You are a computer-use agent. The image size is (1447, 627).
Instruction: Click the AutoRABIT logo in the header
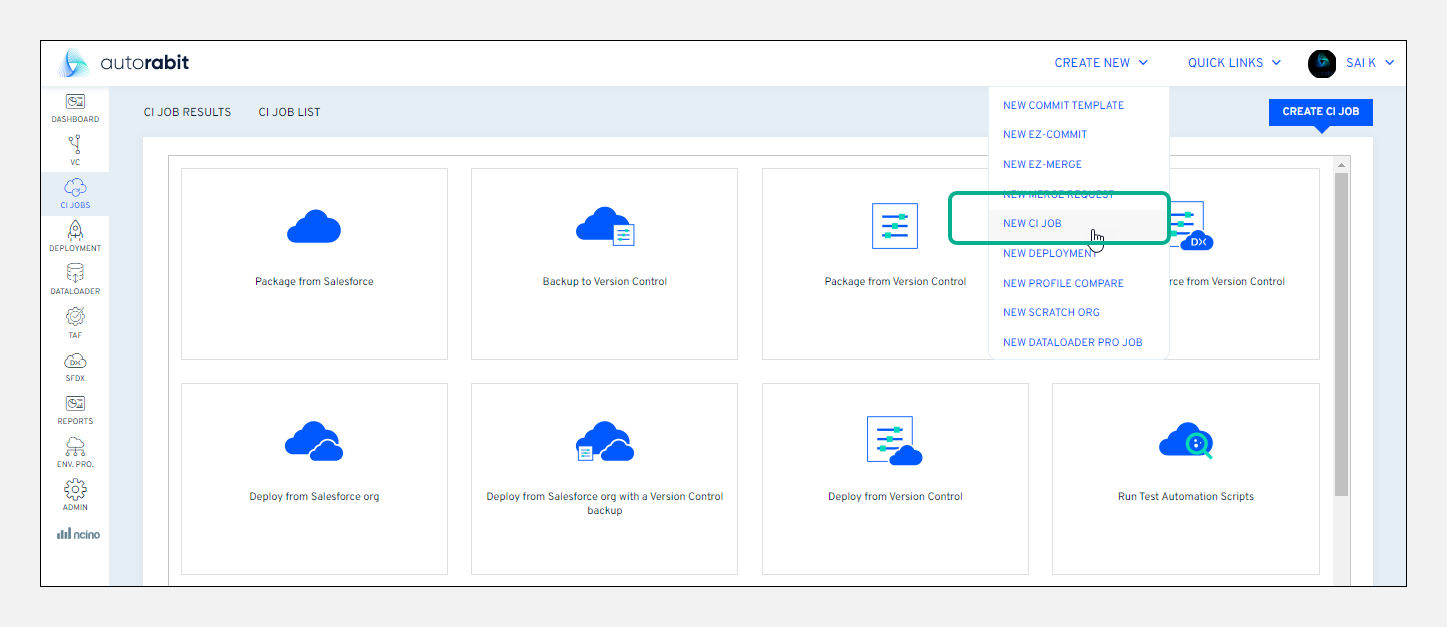(124, 62)
